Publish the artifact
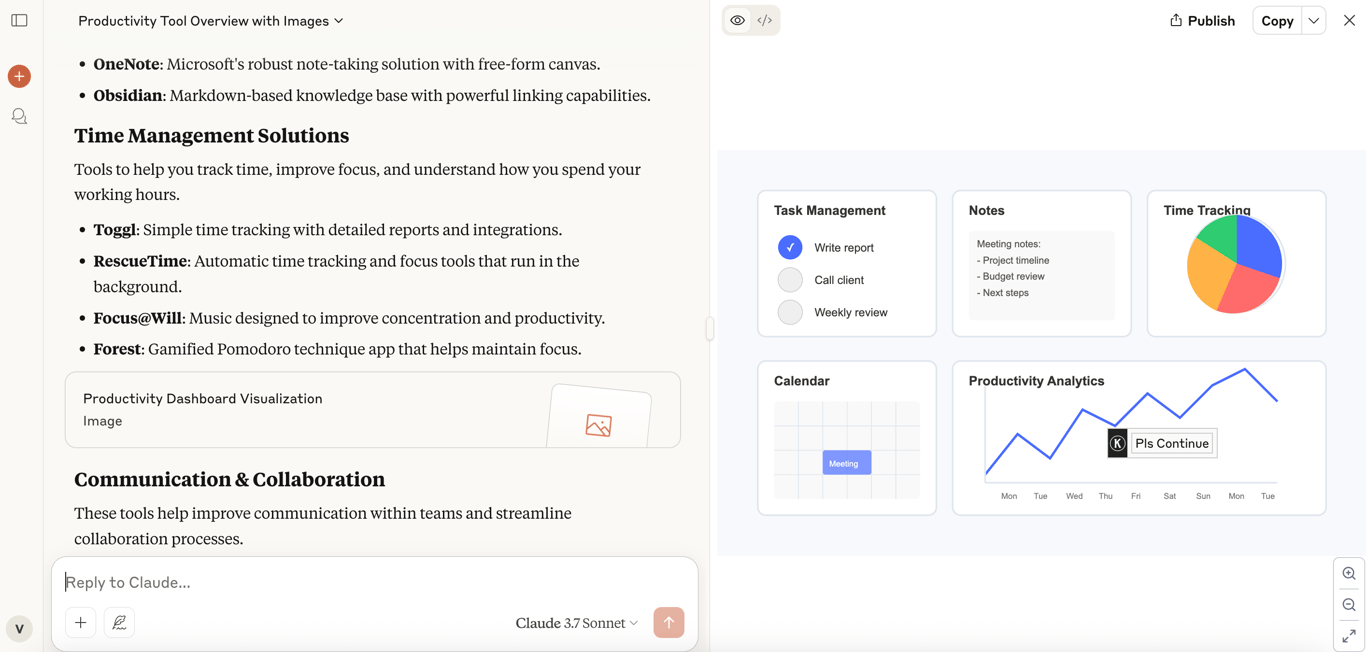The image size is (1366, 652). 1202,20
